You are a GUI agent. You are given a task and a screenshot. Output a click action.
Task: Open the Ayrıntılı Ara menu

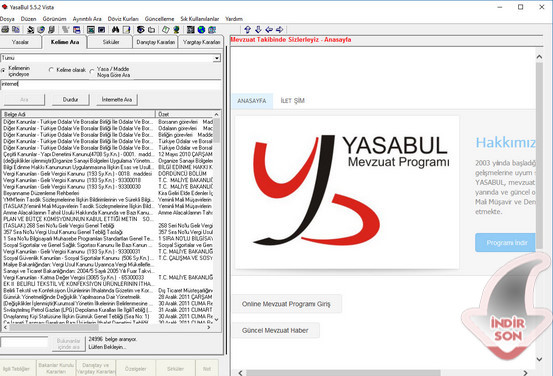coord(87,19)
